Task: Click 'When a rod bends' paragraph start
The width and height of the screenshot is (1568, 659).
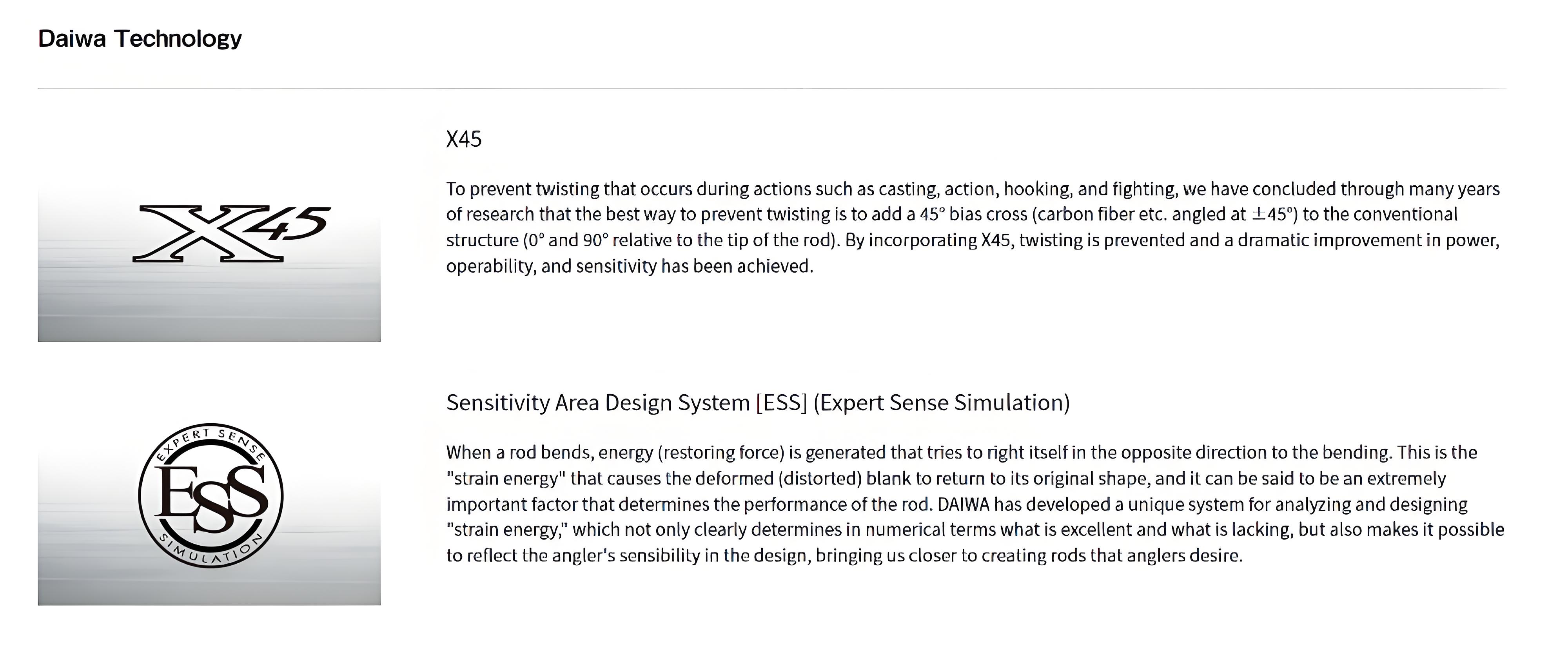Action: (519, 453)
